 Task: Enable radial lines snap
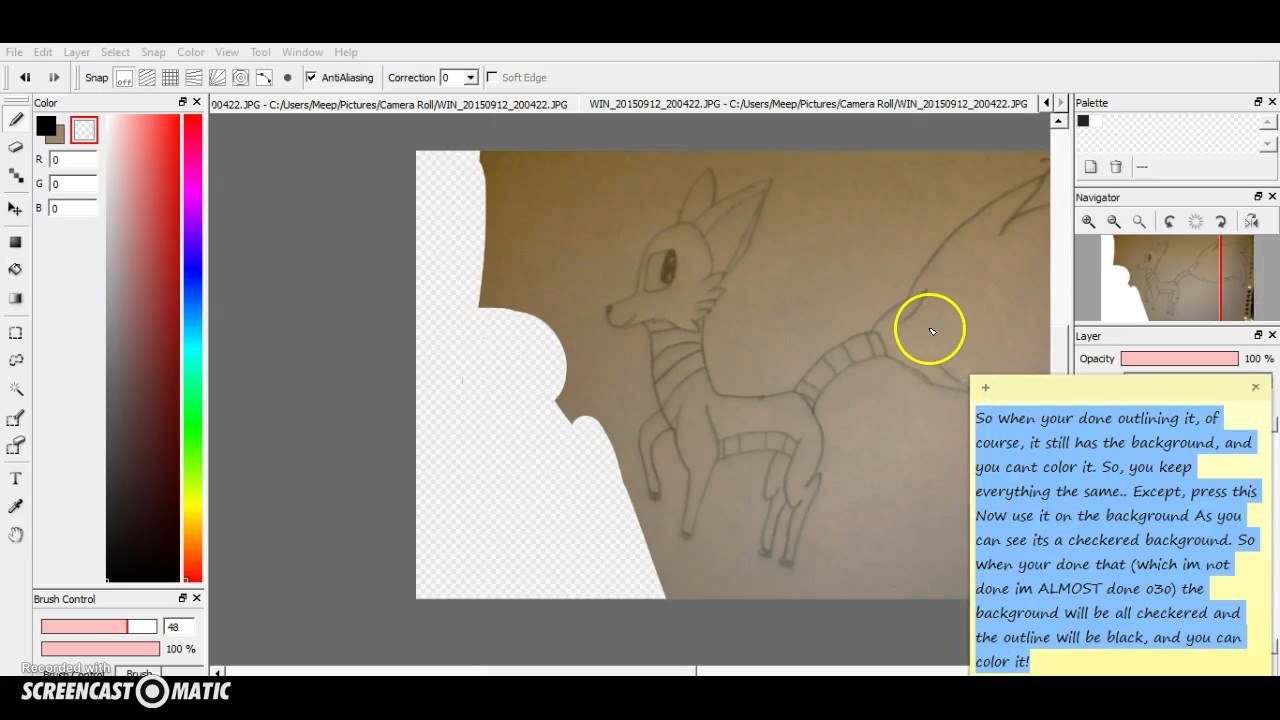pyautogui.click(x=217, y=77)
